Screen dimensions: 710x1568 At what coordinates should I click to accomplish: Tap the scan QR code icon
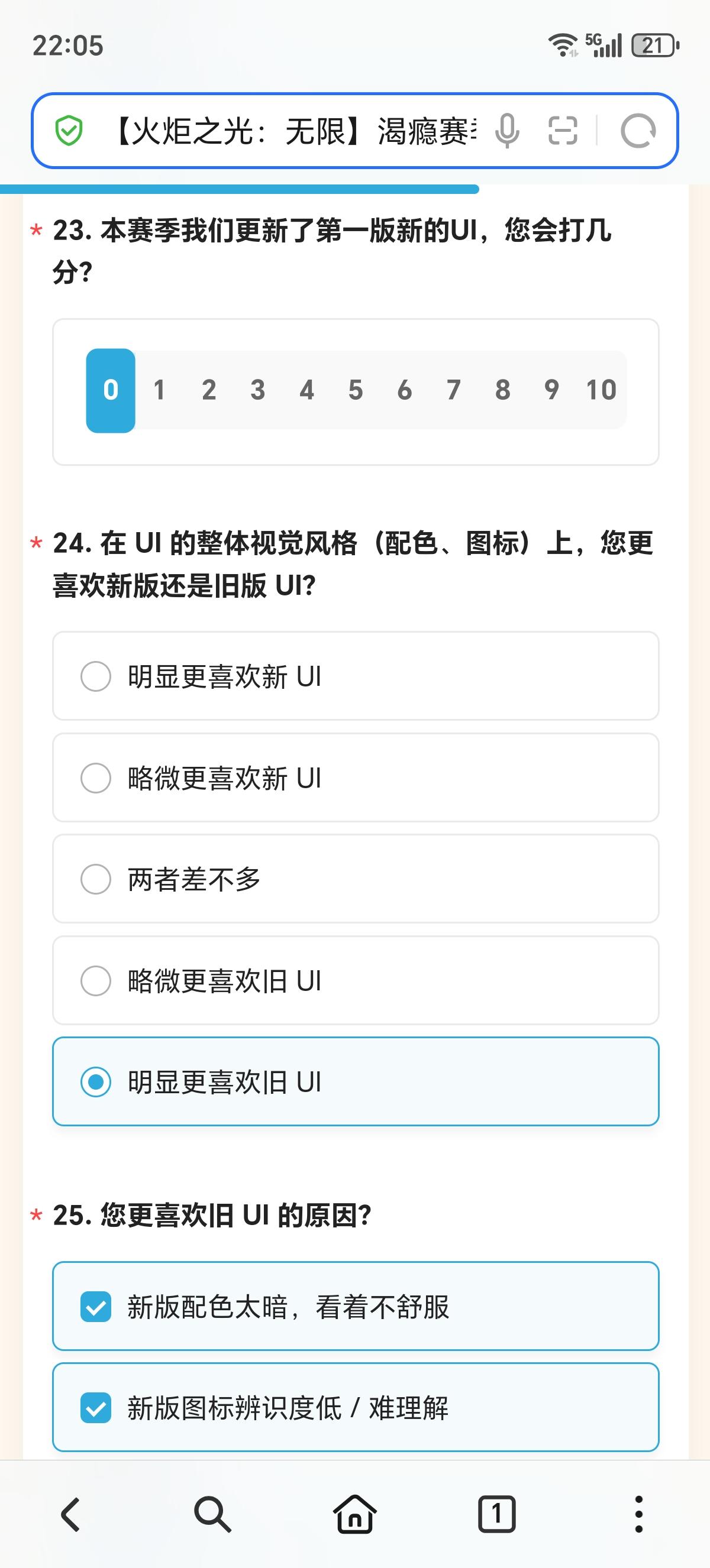pos(563,131)
